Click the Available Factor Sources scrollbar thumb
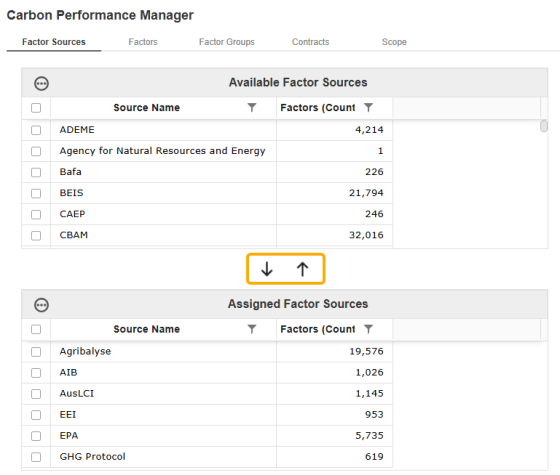This screenshot has height=475, width=560. pos(544,126)
